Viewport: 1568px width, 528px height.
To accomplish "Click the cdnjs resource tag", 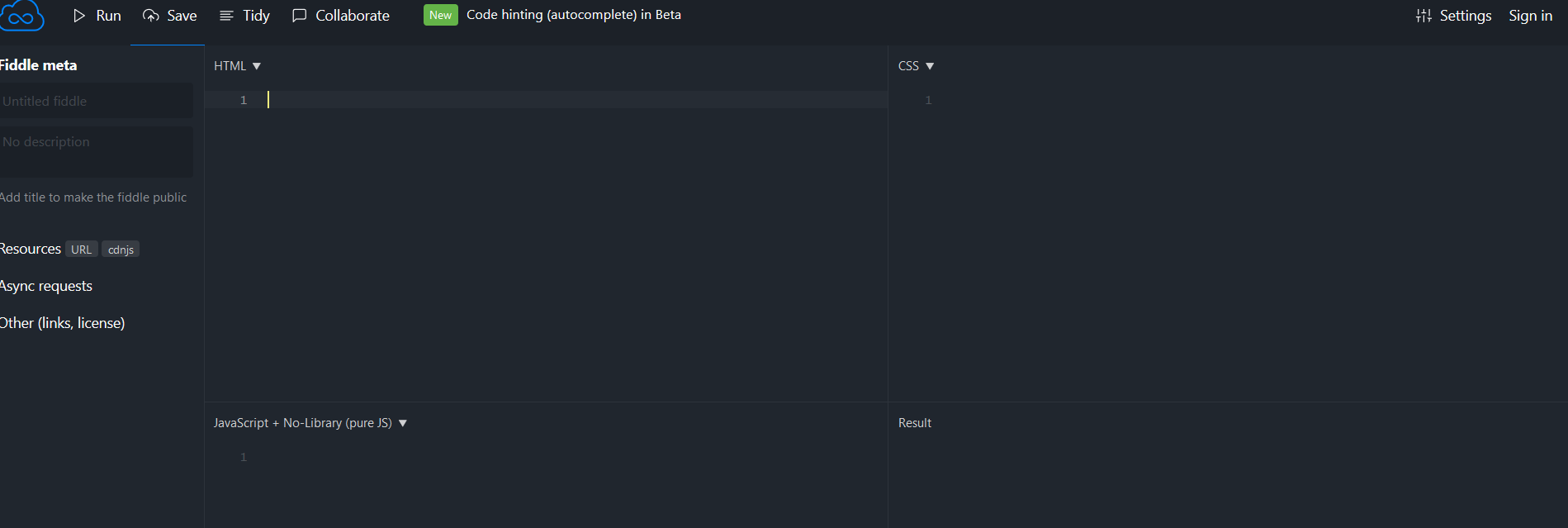I will coord(121,250).
